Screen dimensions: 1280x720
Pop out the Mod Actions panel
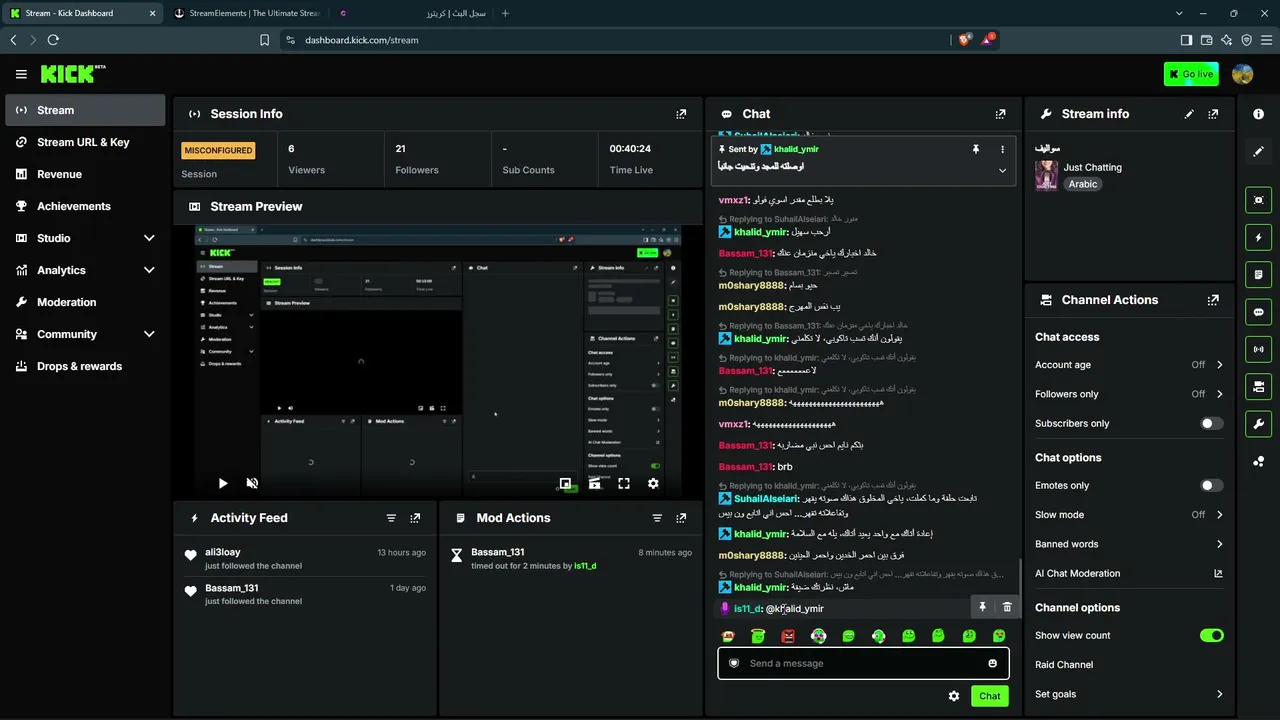pyautogui.click(x=681, y=518)
